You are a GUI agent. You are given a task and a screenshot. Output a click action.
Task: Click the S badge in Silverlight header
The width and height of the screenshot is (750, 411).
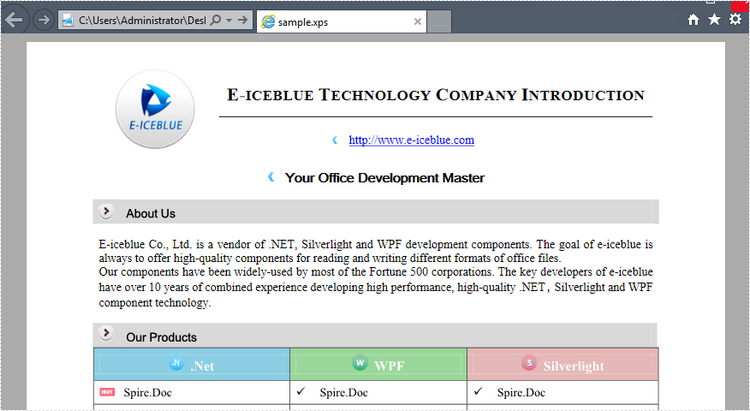click(x=529, y=363)
